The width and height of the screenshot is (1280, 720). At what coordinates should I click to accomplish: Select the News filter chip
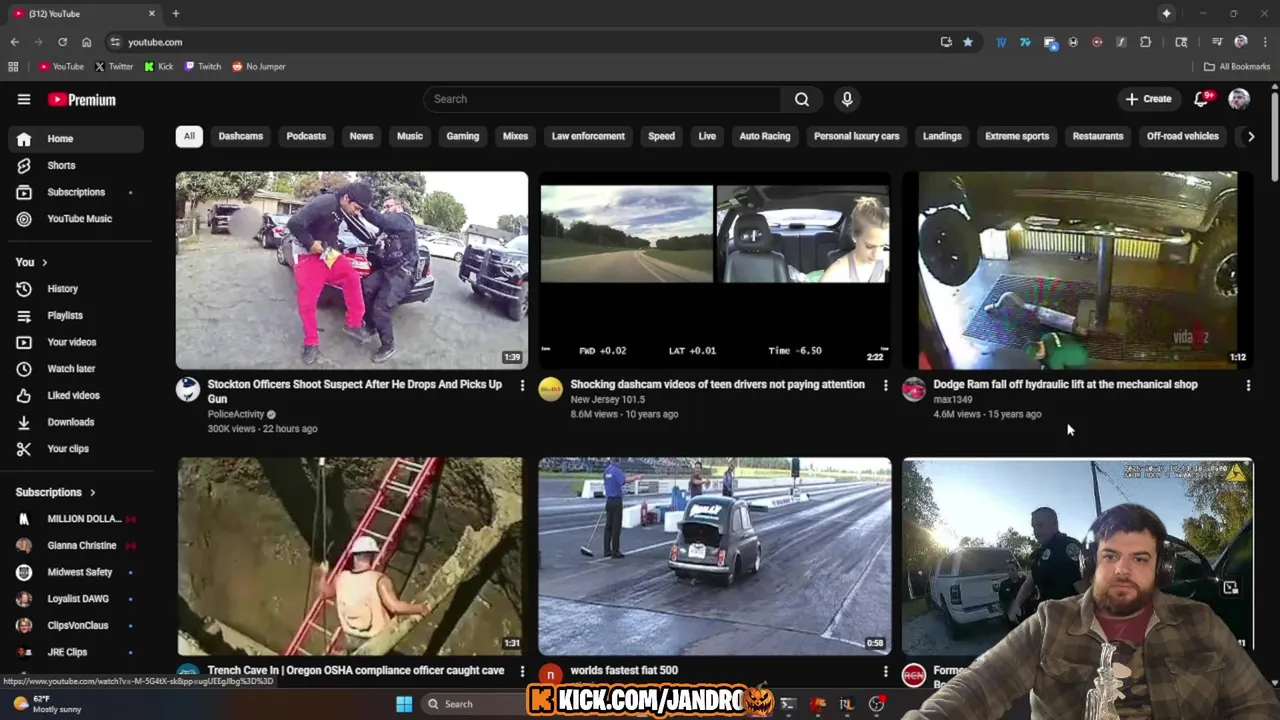pos(361,136)
